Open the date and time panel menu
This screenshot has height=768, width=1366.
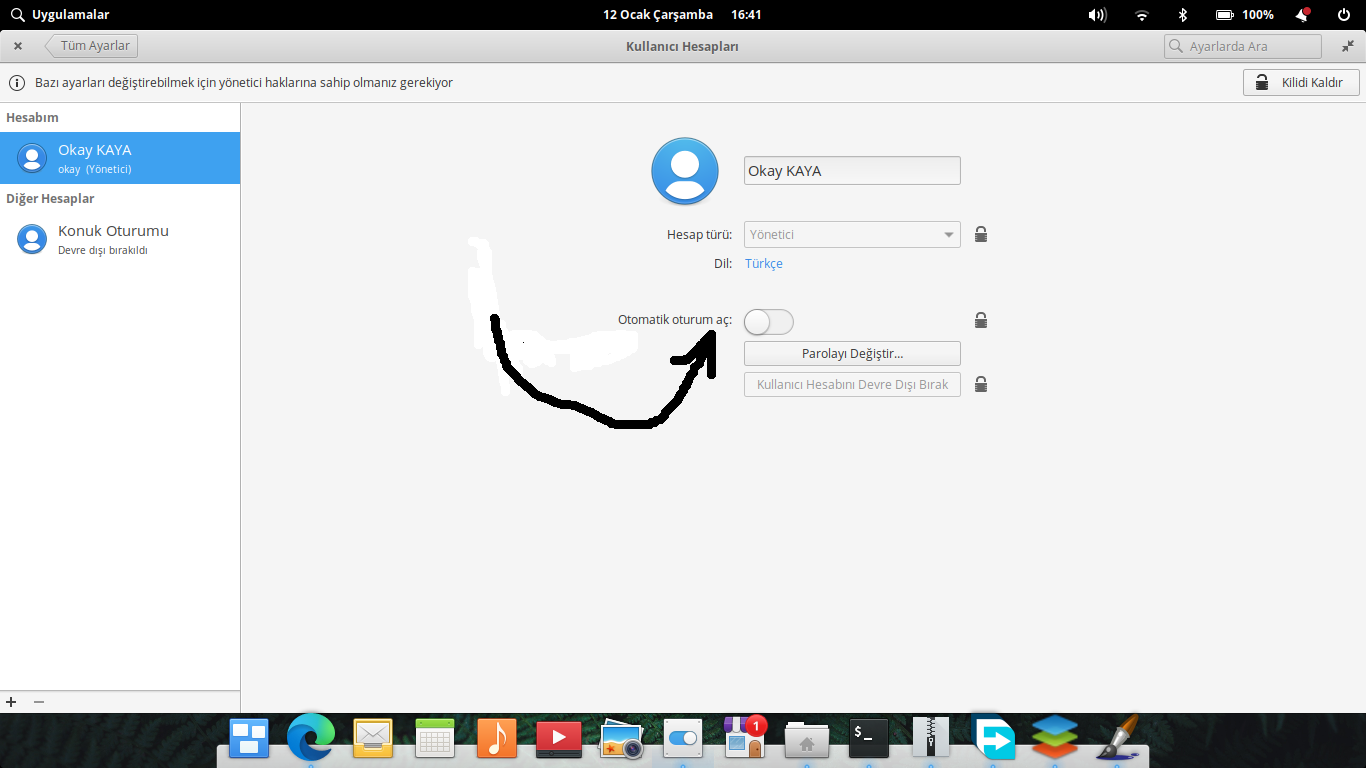(682, 15)
